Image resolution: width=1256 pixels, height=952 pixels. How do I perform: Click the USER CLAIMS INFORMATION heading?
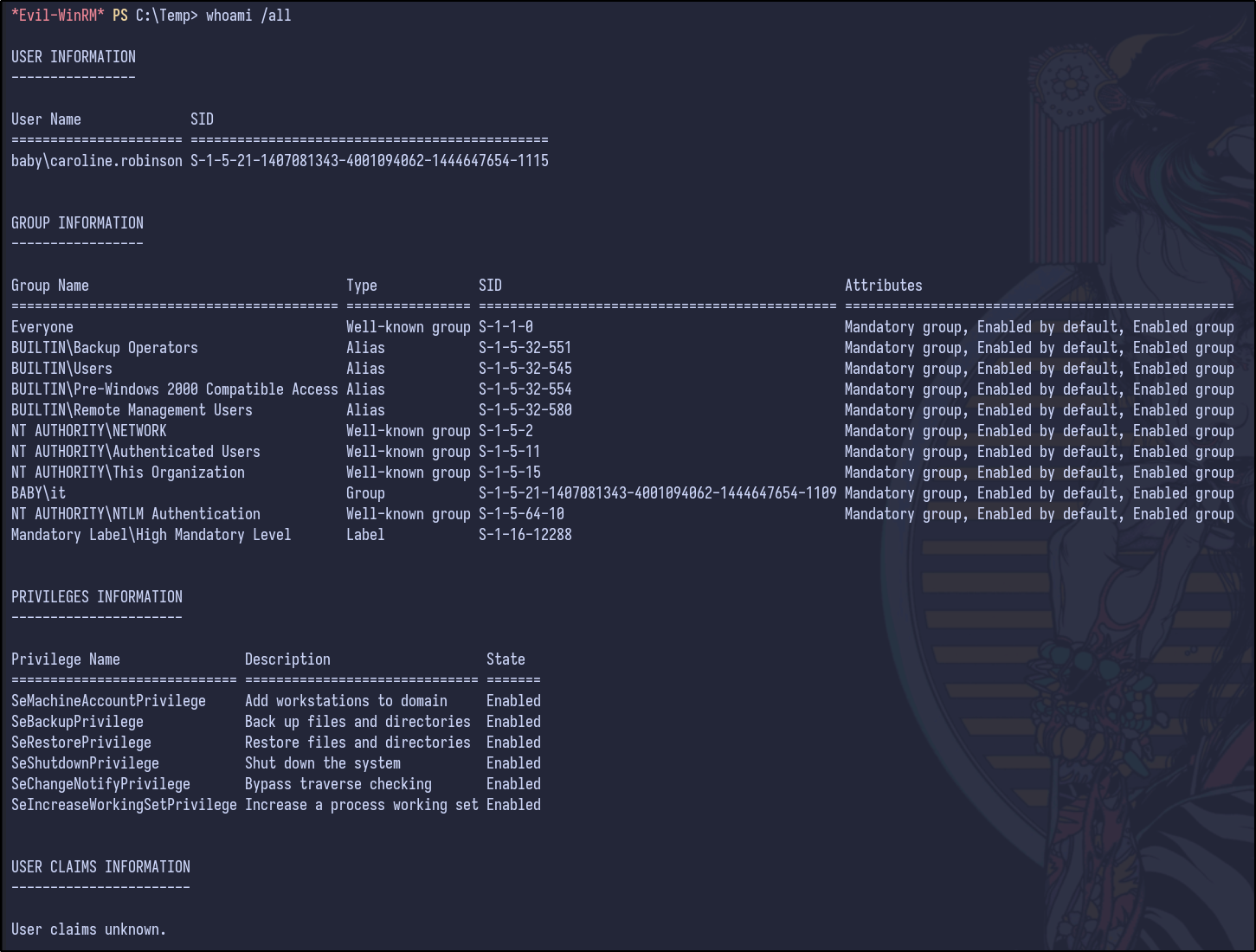coord(100,867)
